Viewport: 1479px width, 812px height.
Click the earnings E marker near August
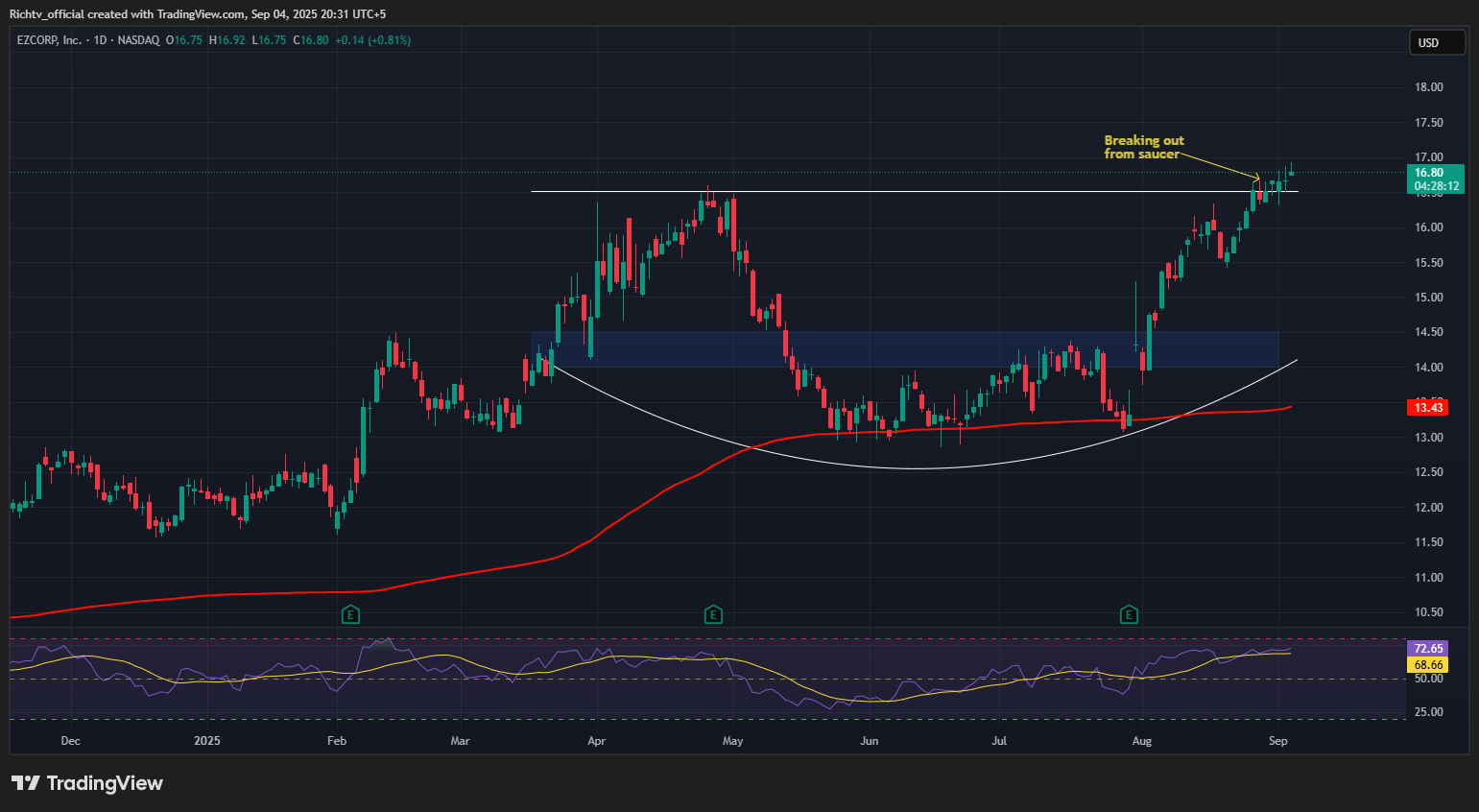(x=1130, y=614)
